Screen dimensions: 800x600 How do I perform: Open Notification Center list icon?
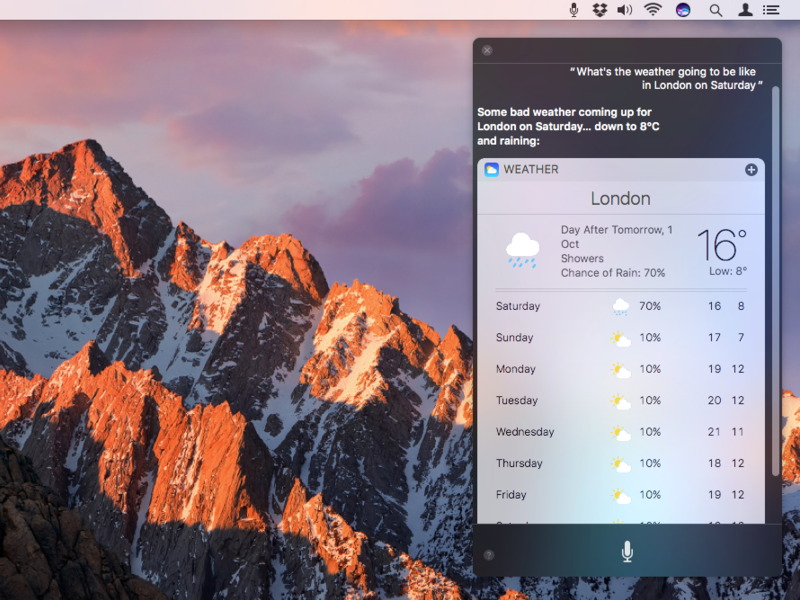771,10
